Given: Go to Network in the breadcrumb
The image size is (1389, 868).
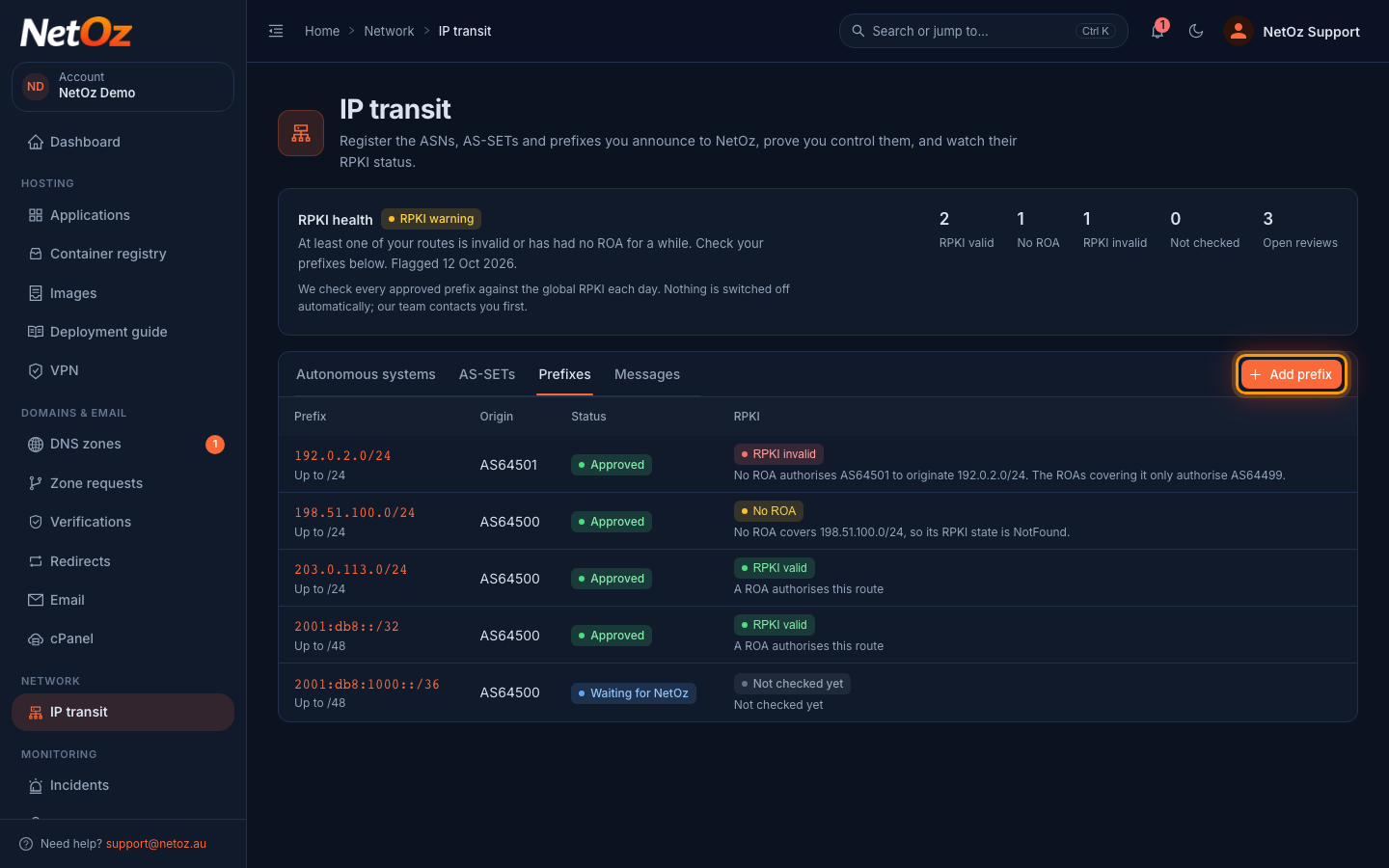Looking at the screenshot, I should pyautogui.click(x=389, y=31).
